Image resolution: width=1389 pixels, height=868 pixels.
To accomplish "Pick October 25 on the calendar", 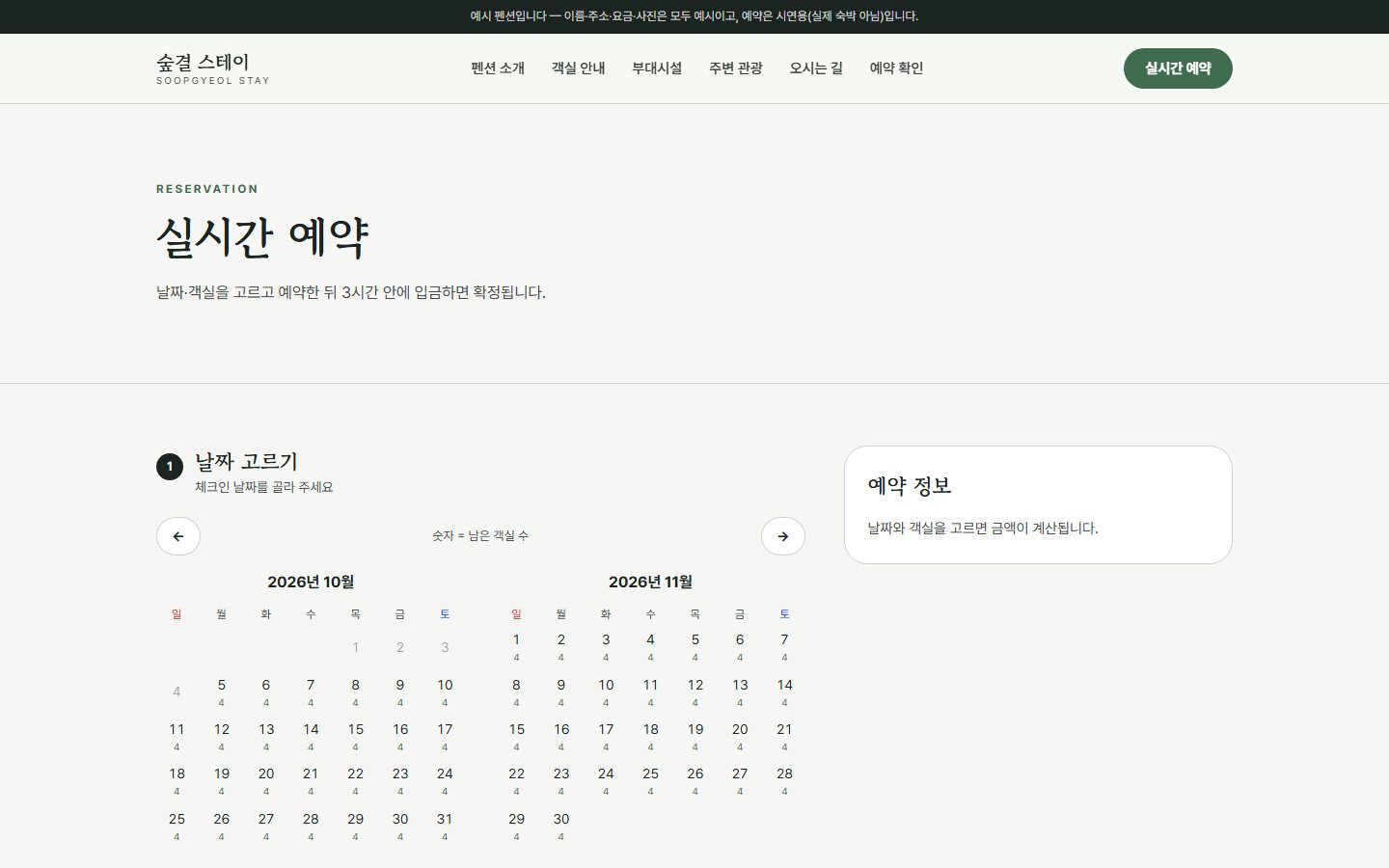I will pyautogui.click(x=177, y=826).
